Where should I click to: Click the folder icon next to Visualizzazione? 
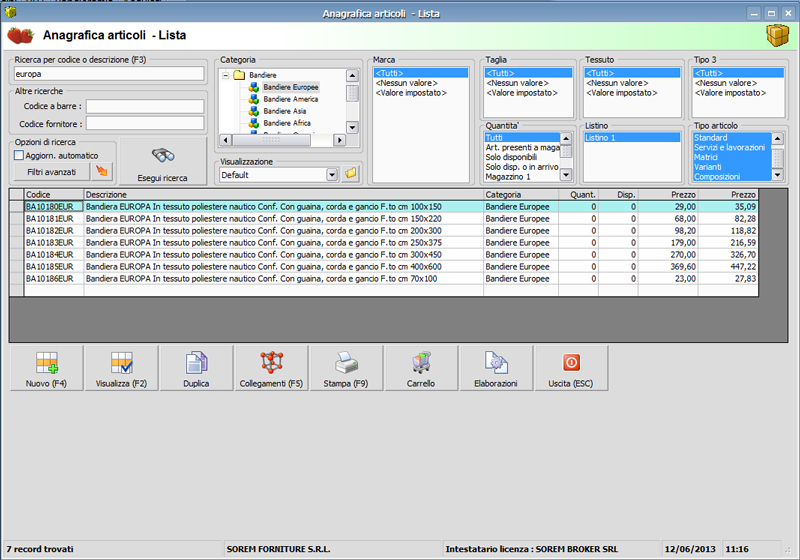[x=351, y=174]
